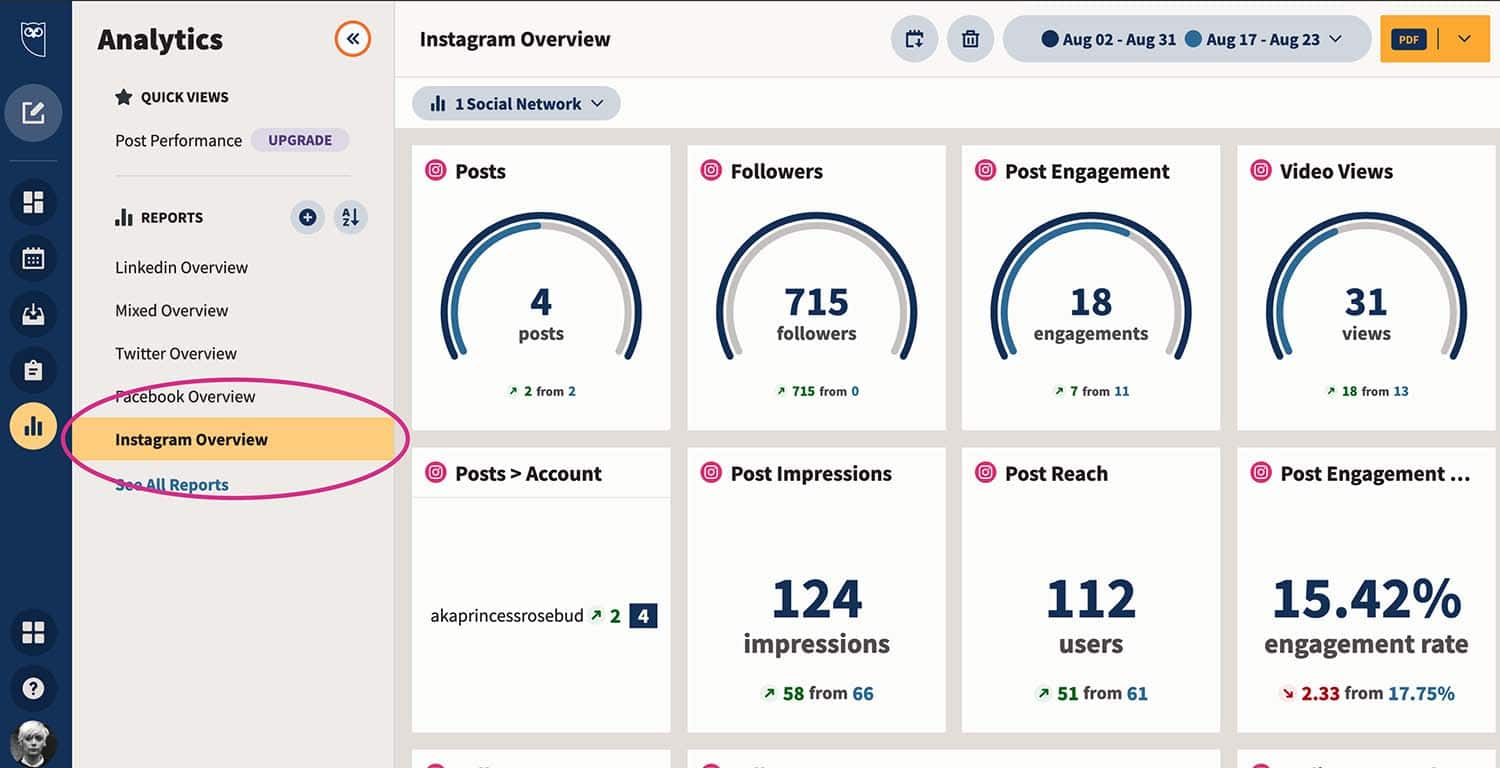Open the 1 Social Network dropdown
This screenshot has height=768, width=1500.
[x=516, y=103]
